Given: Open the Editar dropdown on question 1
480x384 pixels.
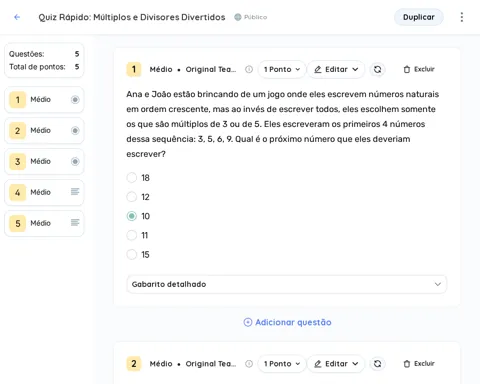Looking at the screenshot, I should 336,69.
